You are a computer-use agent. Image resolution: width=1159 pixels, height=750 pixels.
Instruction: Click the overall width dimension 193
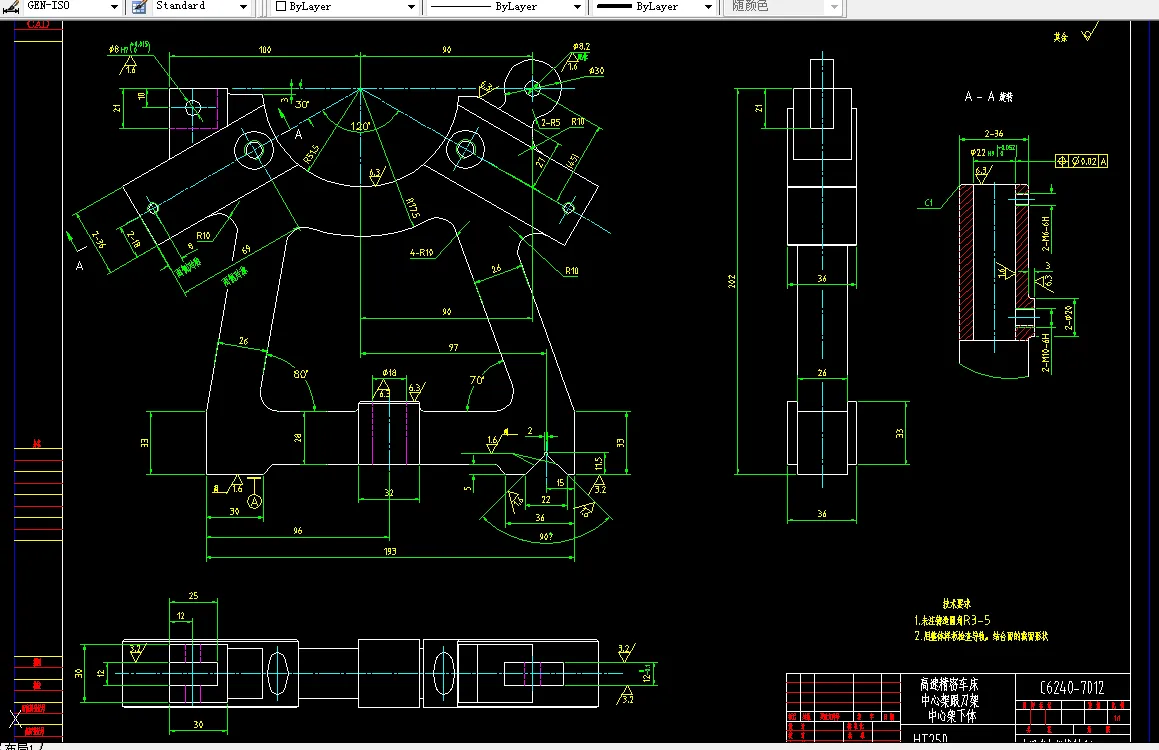pyautogui.click(x=390, y=551)
